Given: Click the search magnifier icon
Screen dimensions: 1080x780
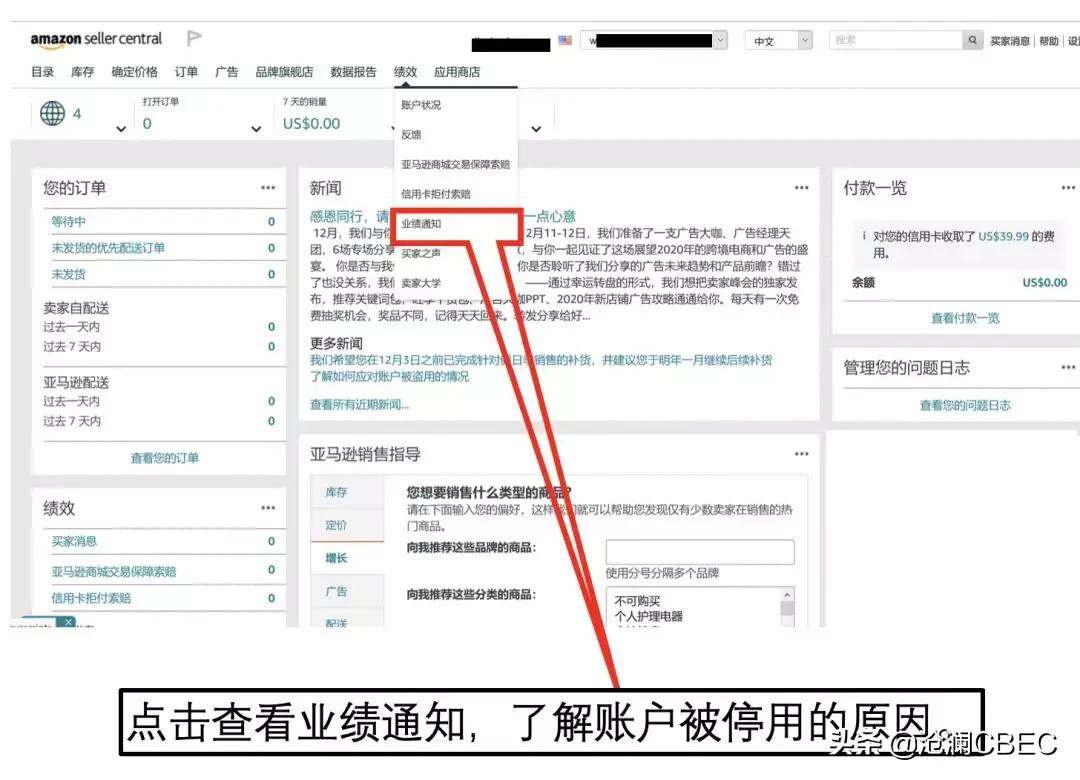Looking at the screenshot, I should click(x=971, y=38).
